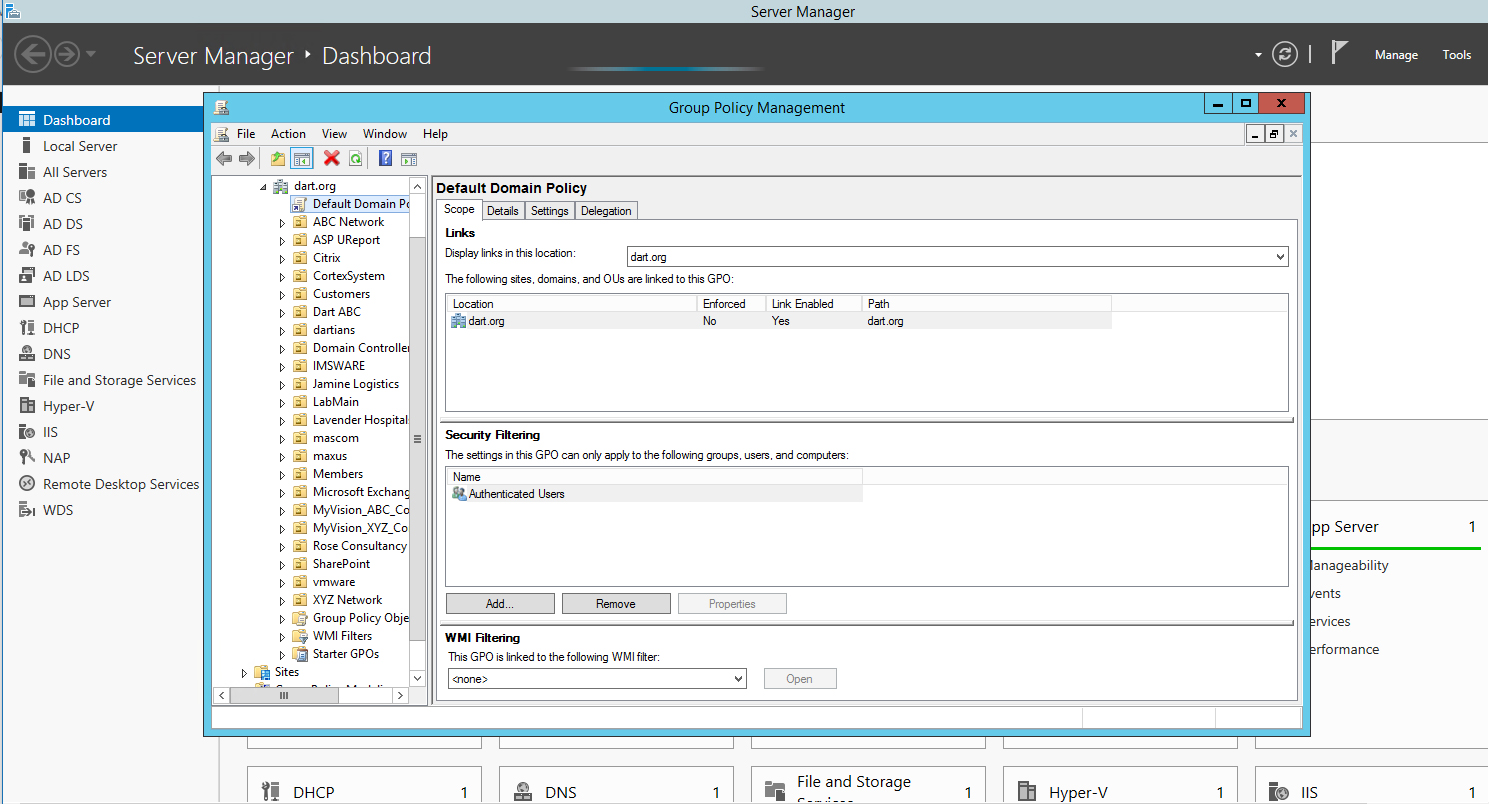The height and width of the screenshot is (804, 1489).
Task: Open the View menu
Action: coord(334,134)
